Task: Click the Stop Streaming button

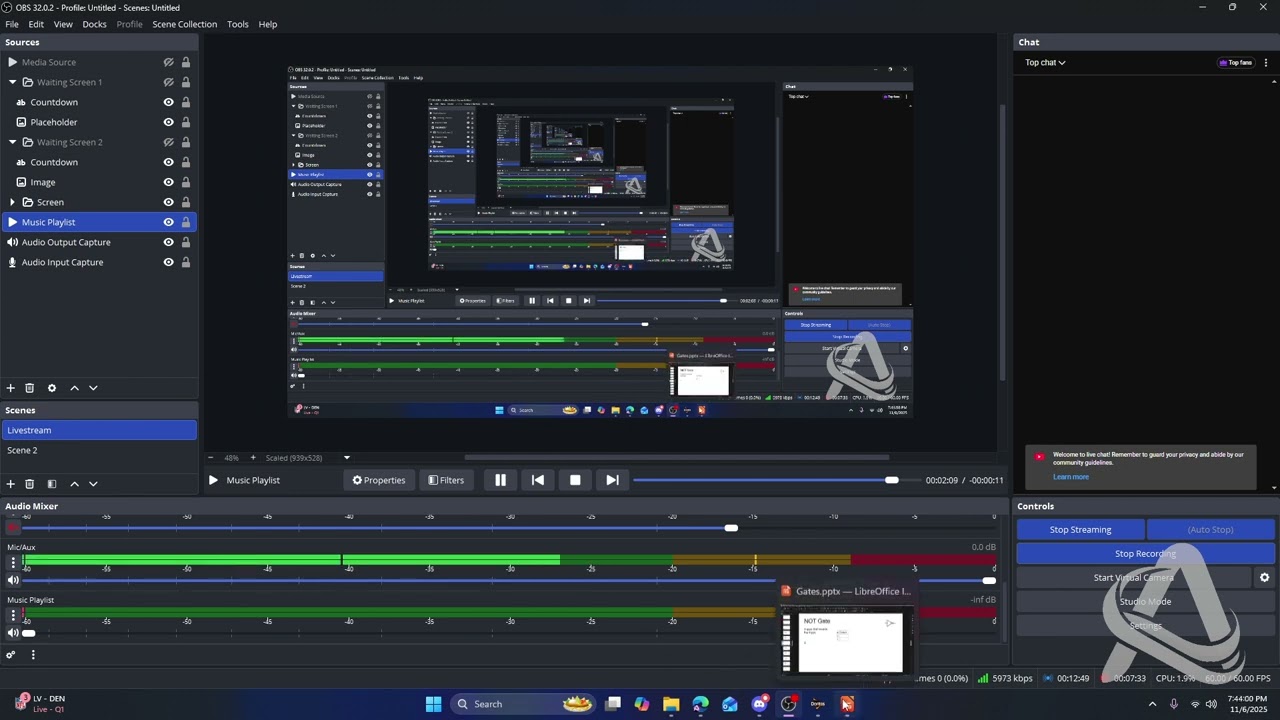Action: click(x=1080, y=530)
